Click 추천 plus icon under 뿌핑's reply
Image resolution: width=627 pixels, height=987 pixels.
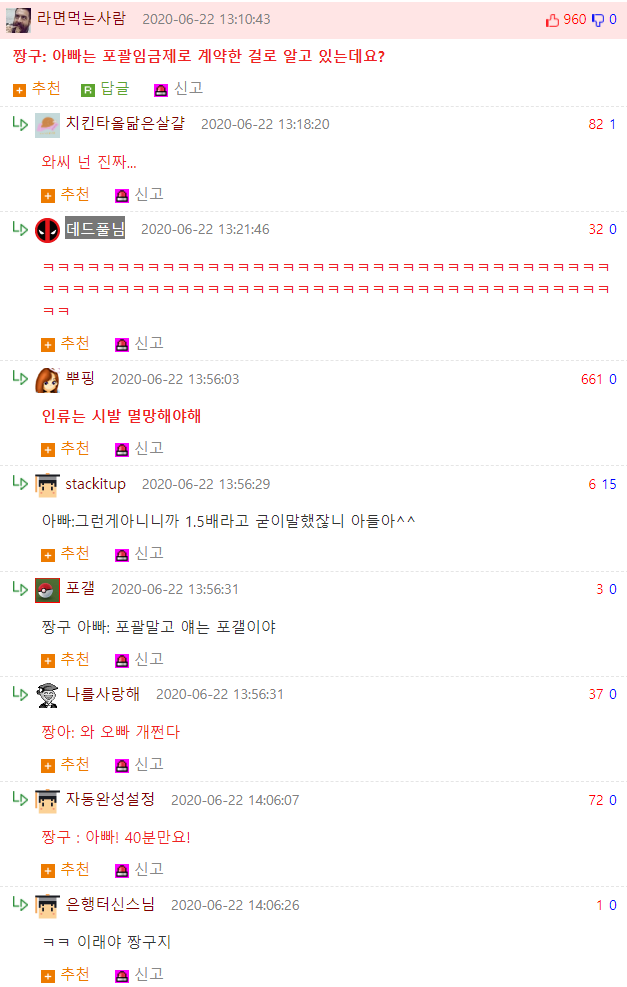tap(48, 449)
